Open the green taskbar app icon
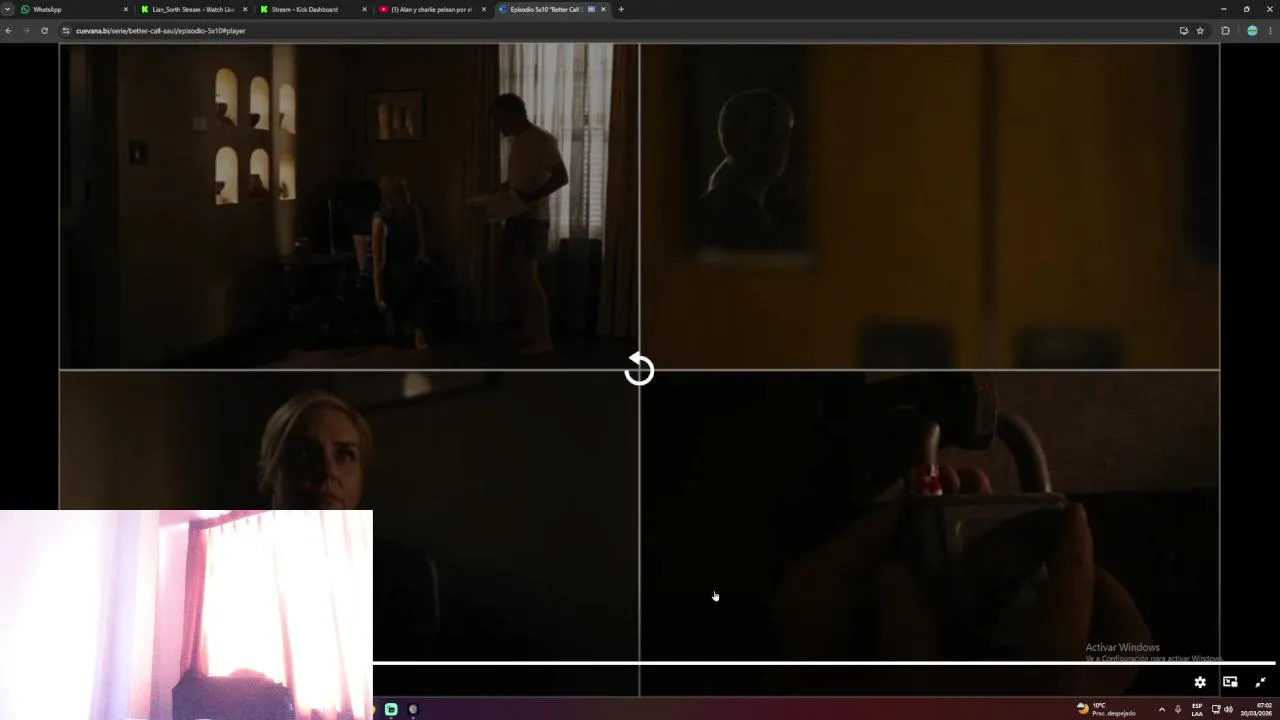Screen dimensions: 1280x720 391,709
